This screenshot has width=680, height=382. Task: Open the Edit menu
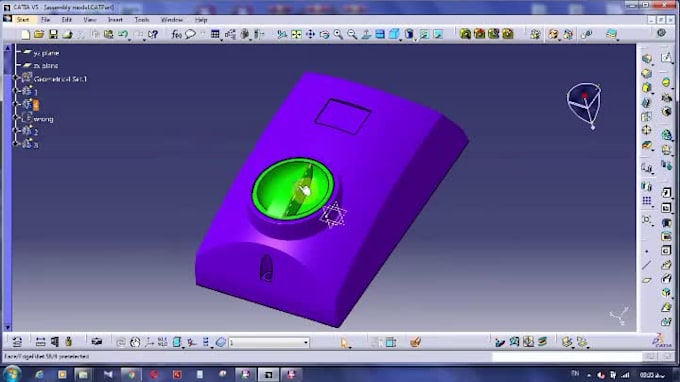point(66,20)
